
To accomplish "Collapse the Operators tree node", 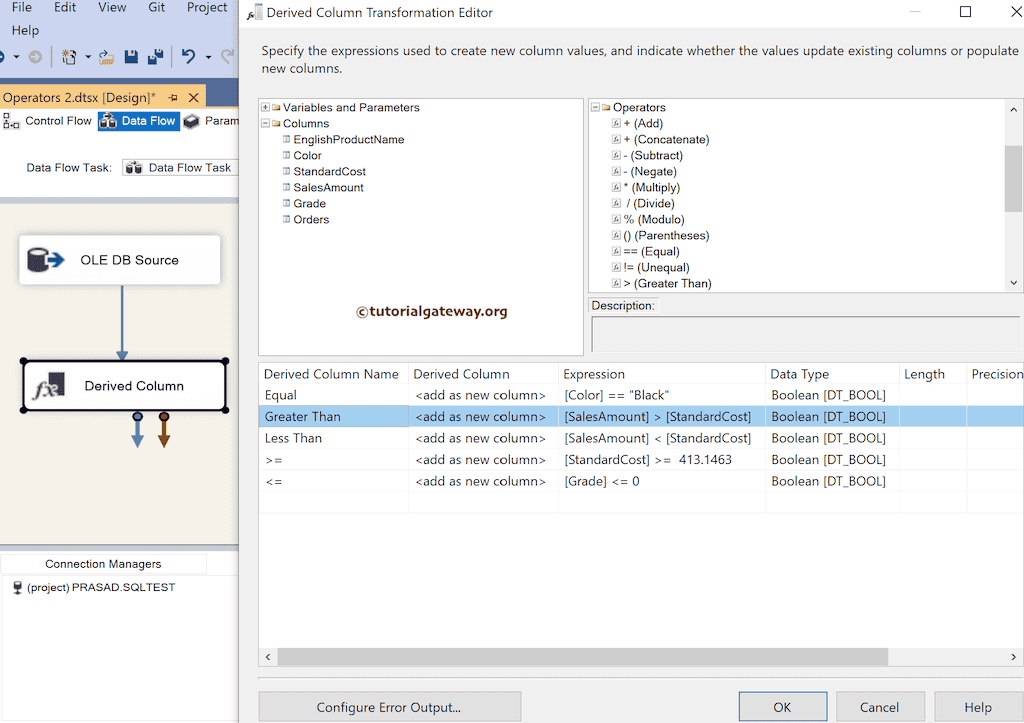I will (x=595, y=107).
